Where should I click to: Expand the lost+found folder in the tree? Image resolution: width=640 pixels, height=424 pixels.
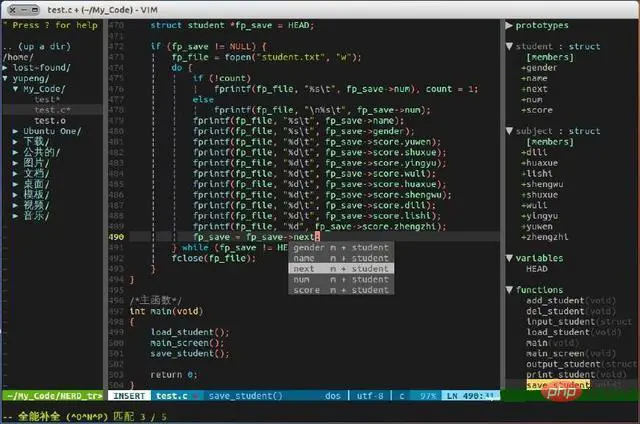point(7,67)
